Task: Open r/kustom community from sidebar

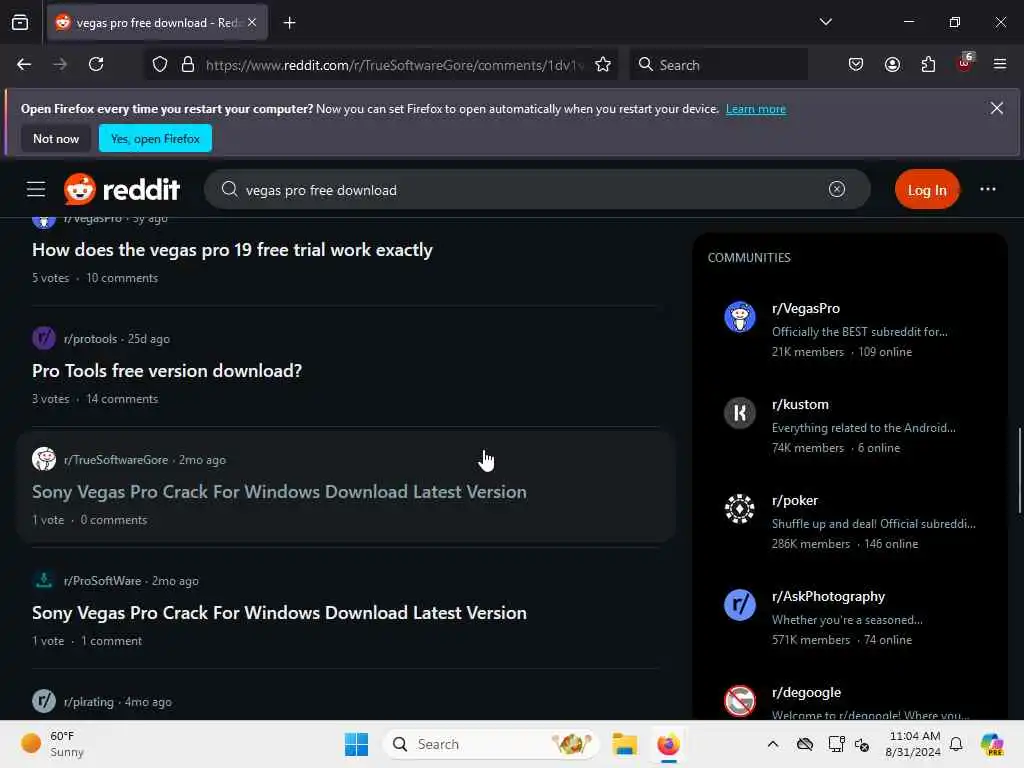Action: point(800,404)
